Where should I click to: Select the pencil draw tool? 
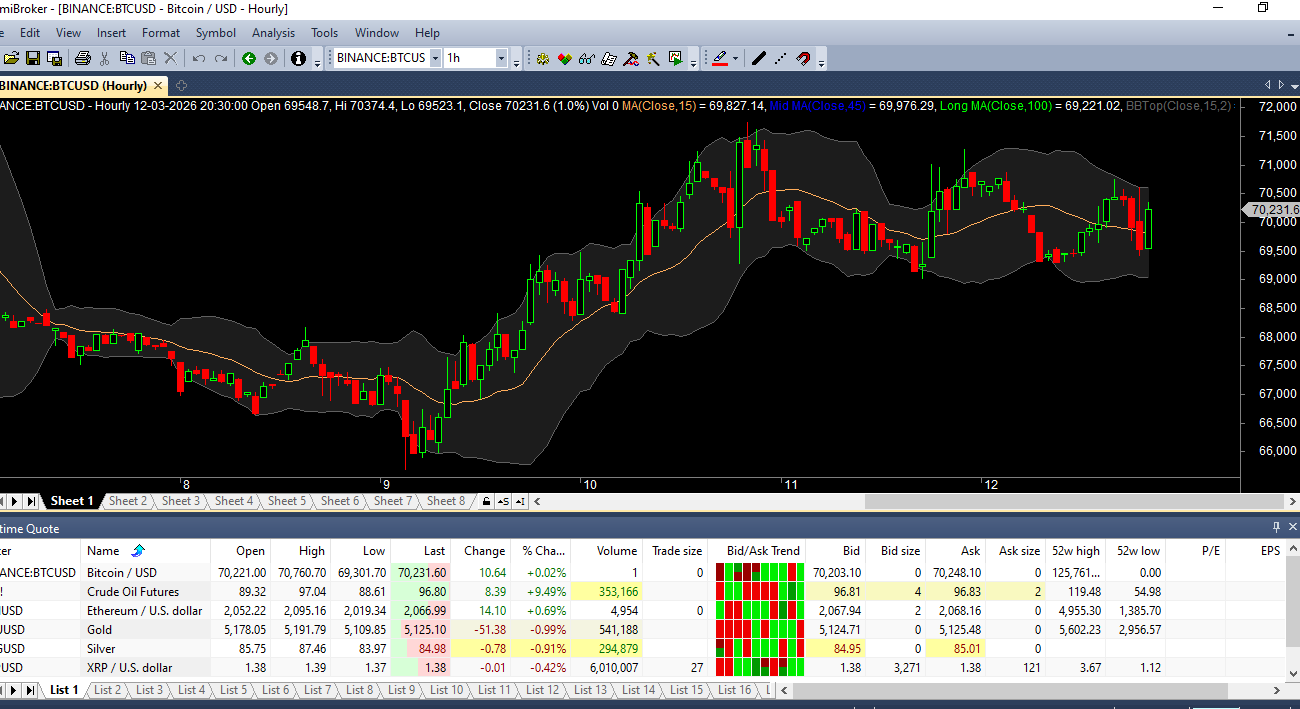click(719, 58)
